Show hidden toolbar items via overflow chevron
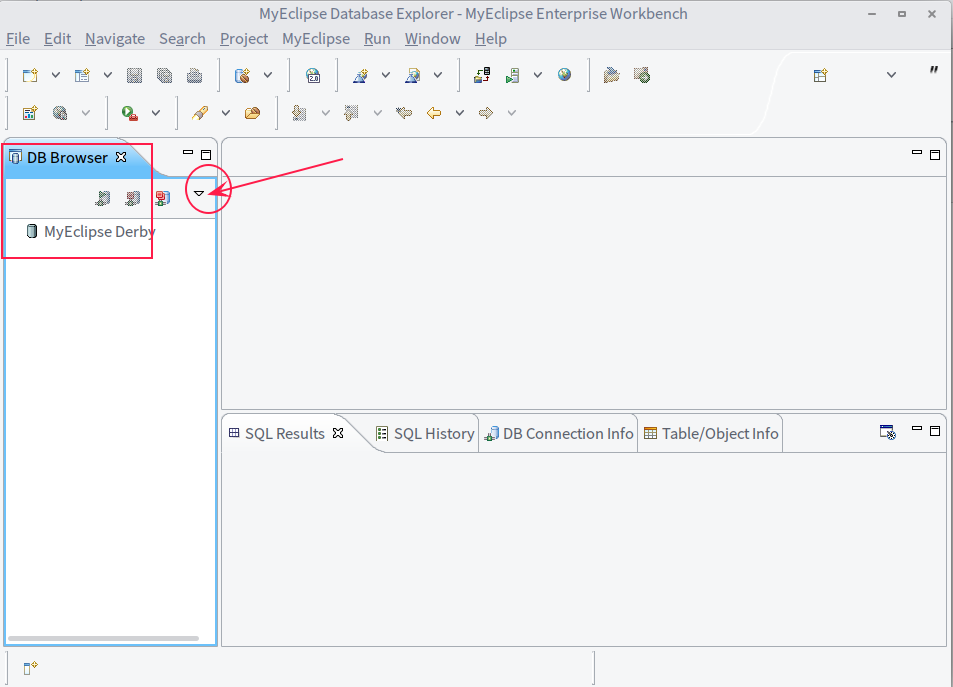The image size is (953, 687). coord(934,71)
